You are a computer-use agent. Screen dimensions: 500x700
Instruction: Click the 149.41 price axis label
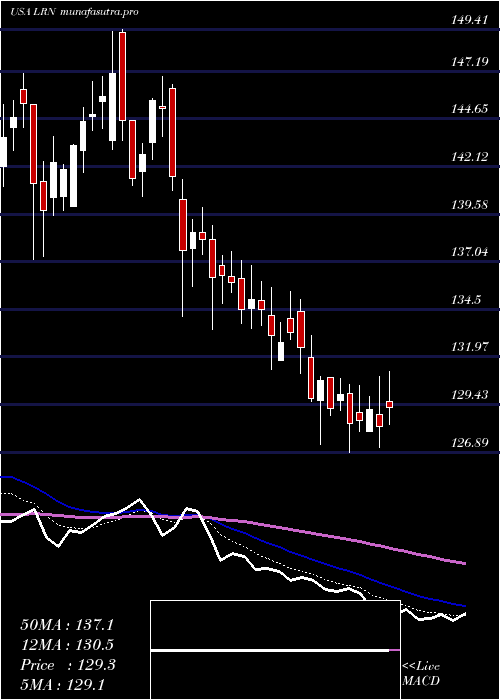[x=470, y=19]
